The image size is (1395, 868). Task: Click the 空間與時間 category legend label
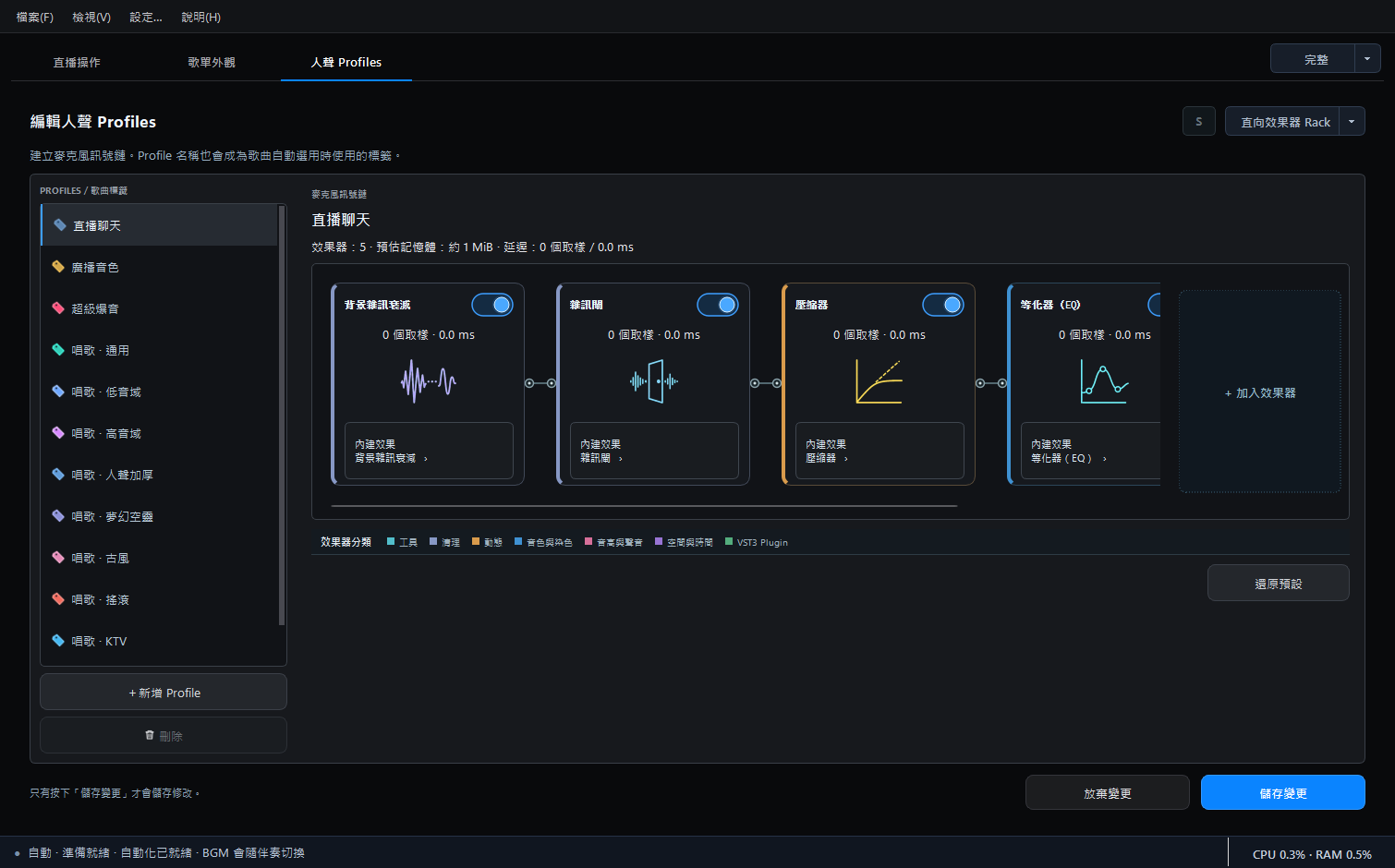690,542
